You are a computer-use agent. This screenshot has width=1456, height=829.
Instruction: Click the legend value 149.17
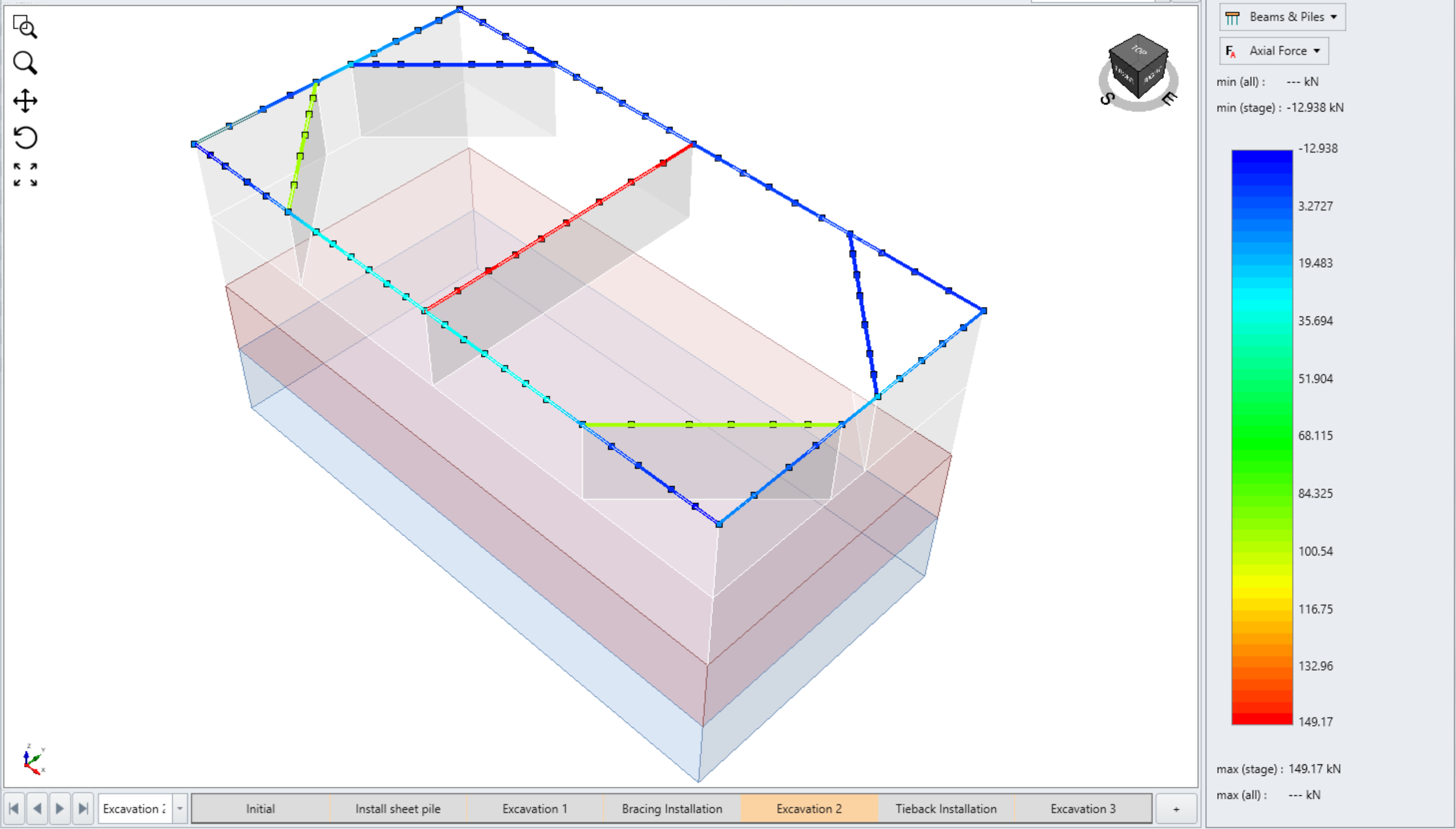coord(1315,721)
